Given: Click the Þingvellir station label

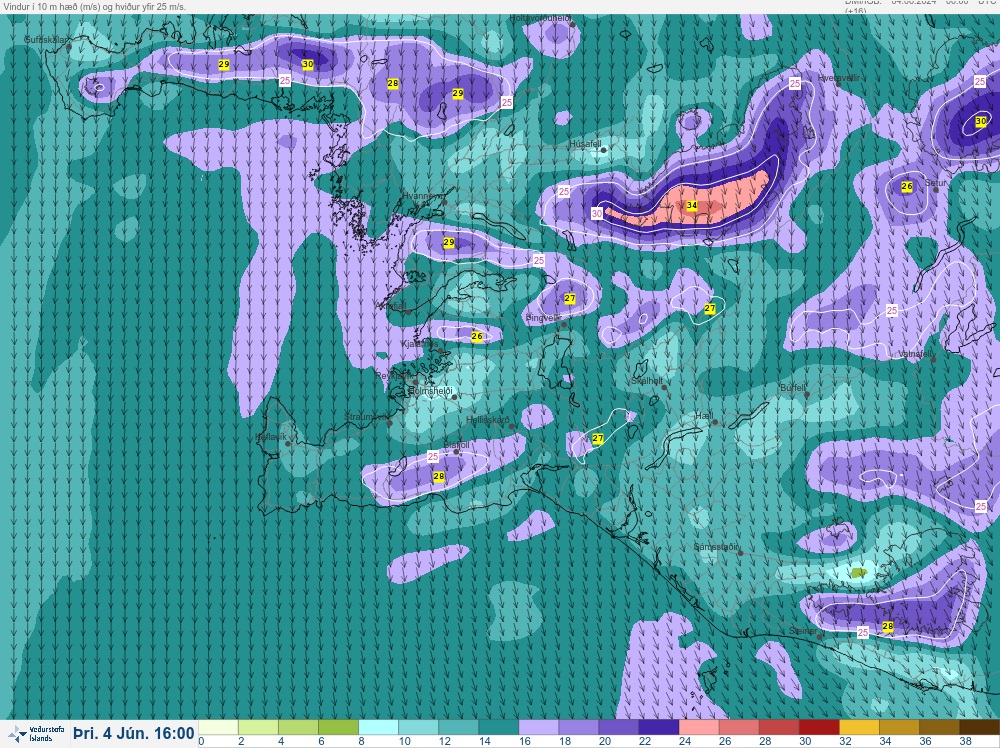Looking at the screenshot, I should coord(543,318).
